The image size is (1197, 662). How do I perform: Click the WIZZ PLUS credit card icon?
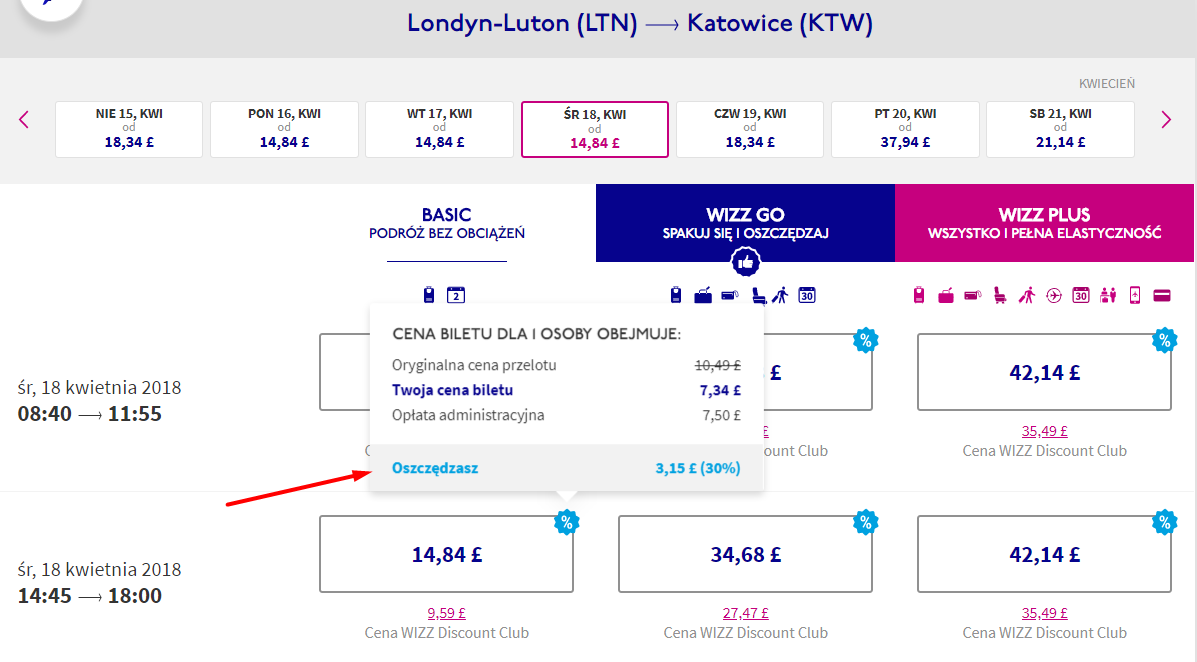(x=1162, y=295)
